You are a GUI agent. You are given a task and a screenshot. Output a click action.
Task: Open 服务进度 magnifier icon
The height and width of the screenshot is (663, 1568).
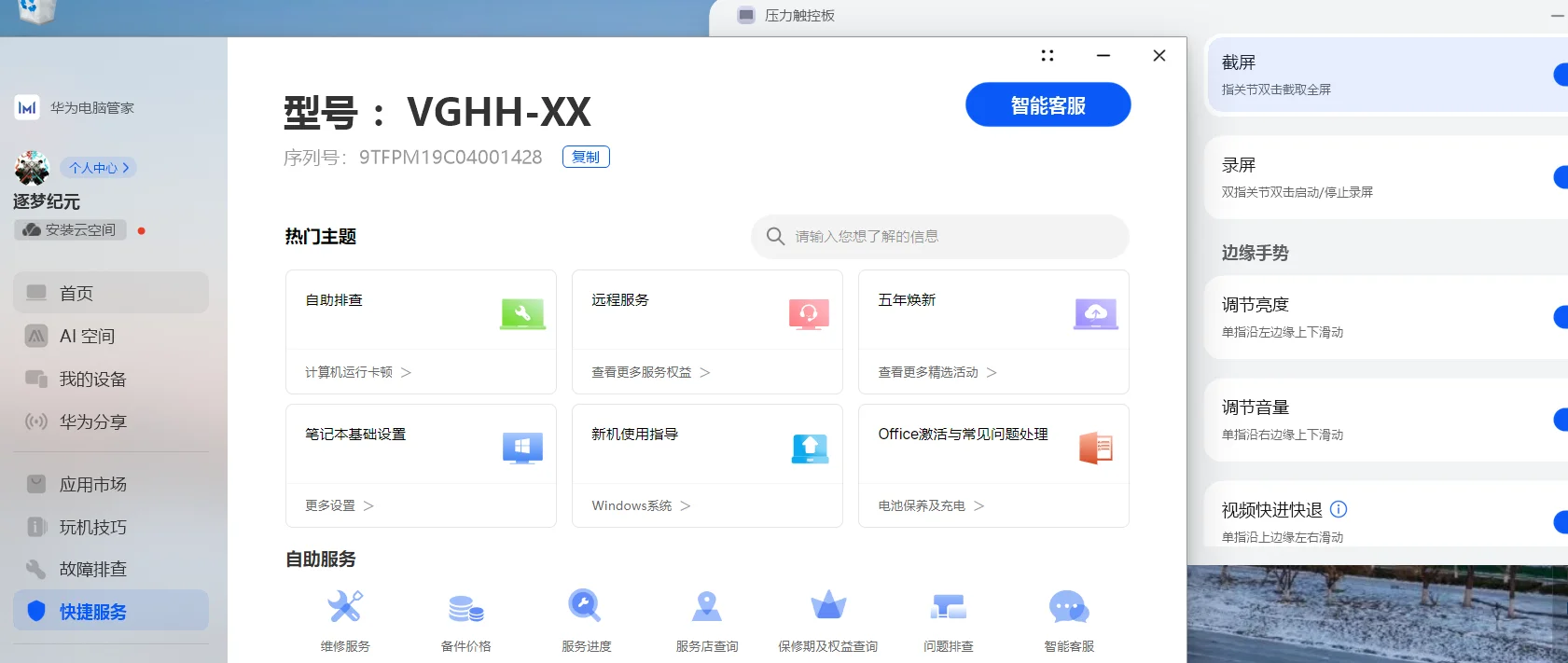pyautogui.click(x=585, y=607)
